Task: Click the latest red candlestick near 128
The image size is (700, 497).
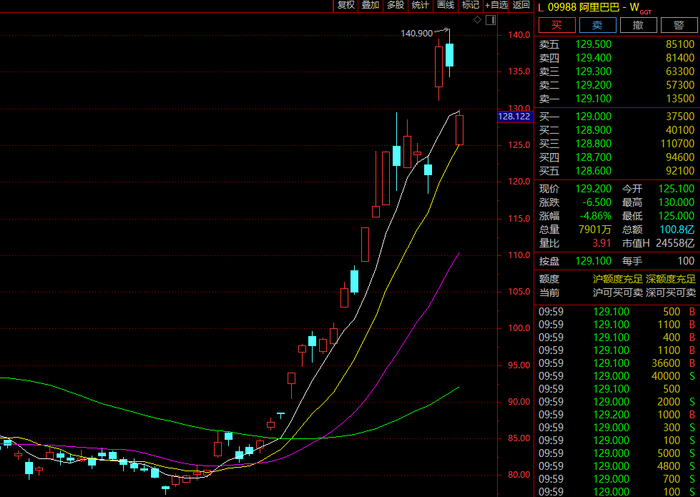Action: pyautogui.click(x=459, y=130)
